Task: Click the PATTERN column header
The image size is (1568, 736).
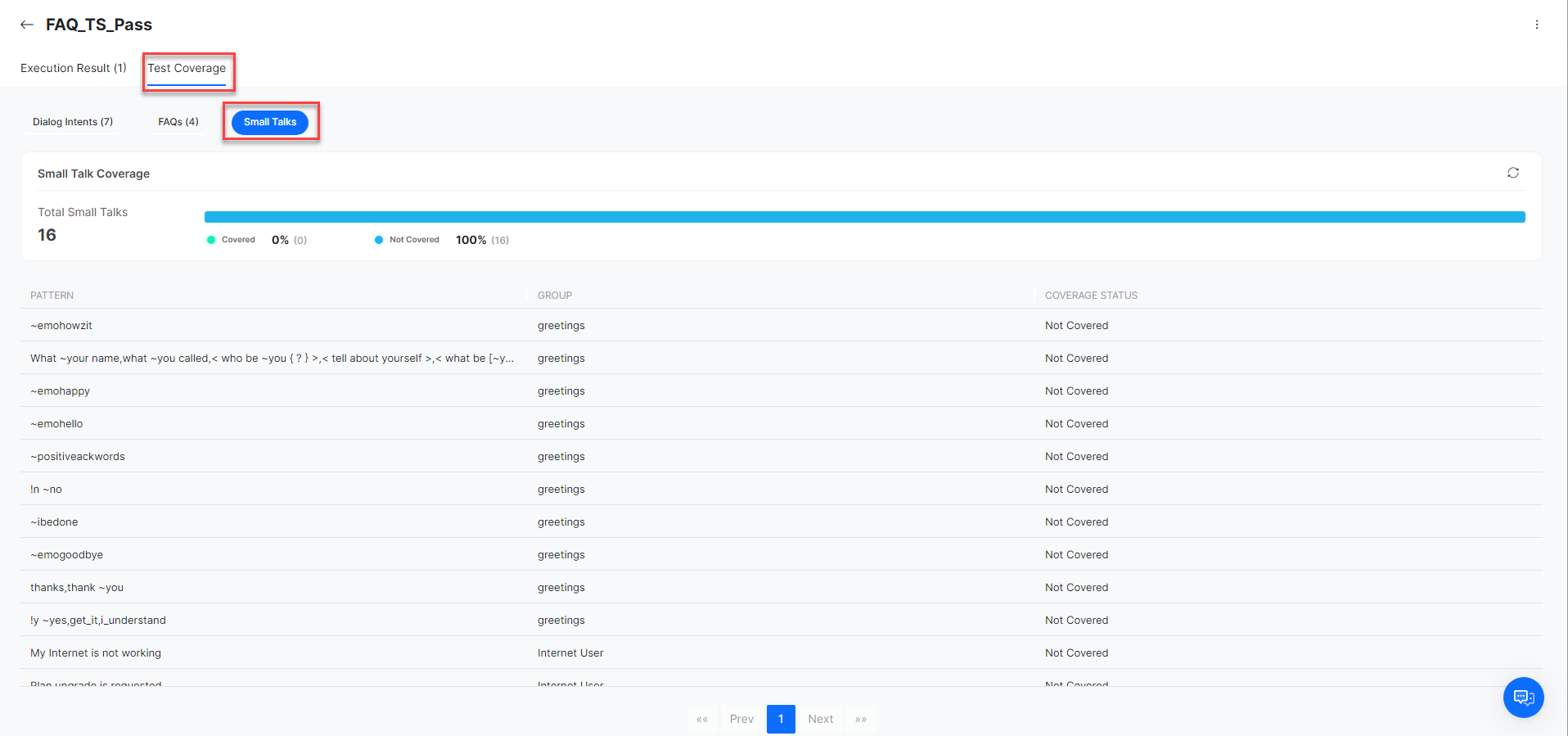Action: (52, 296)
